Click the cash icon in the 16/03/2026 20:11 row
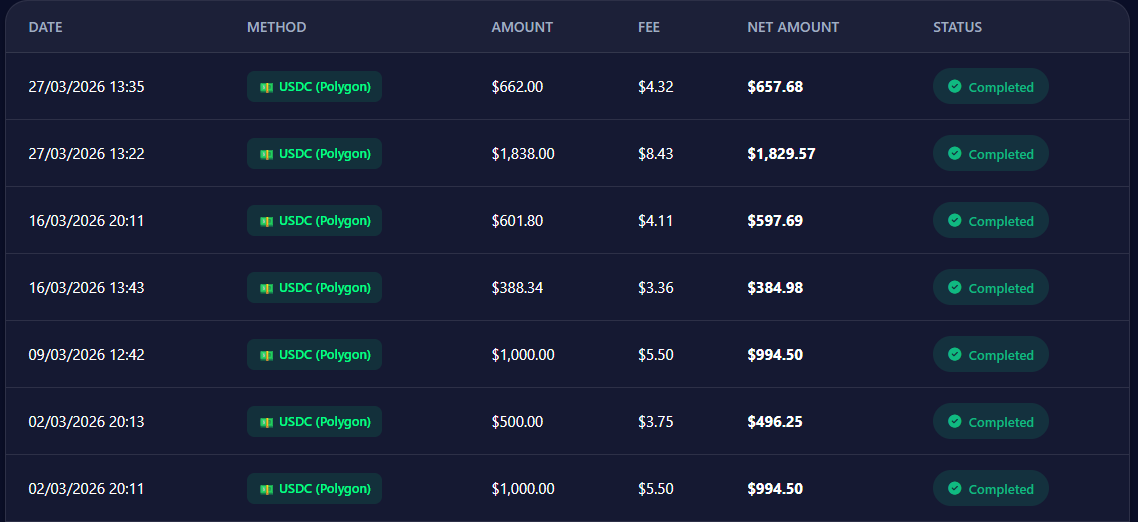The width and height of the screenshot is (1138, 522). point(267,221)
